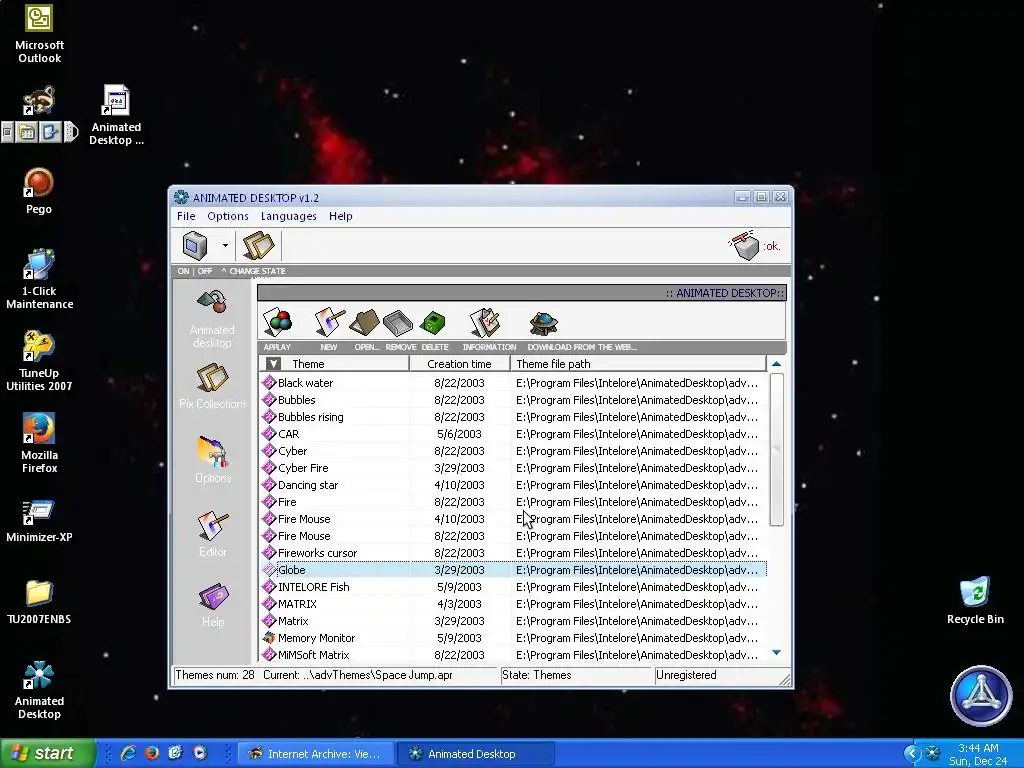Click the sort arrow beside Theme header
The image size is (1024, 768).
point(273,364)
